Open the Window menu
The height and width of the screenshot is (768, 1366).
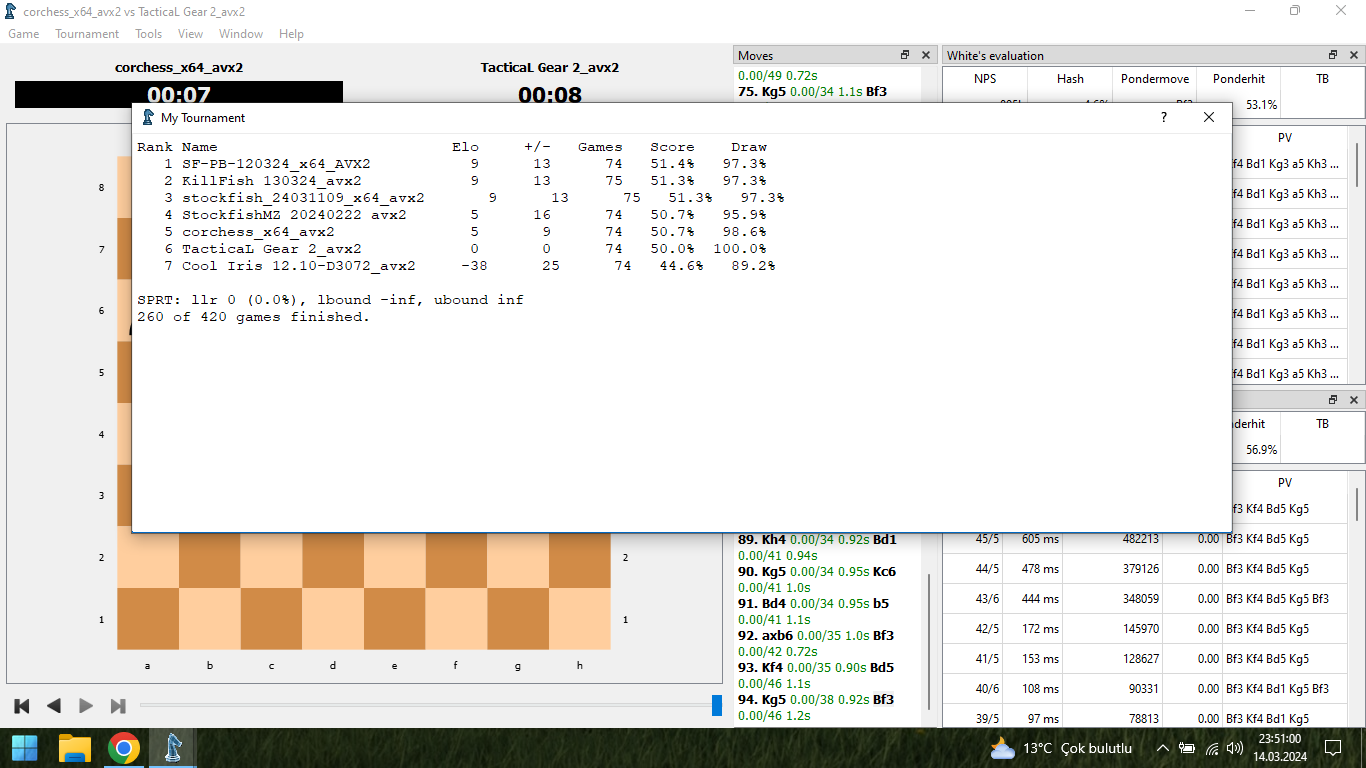tap(241, 34)
